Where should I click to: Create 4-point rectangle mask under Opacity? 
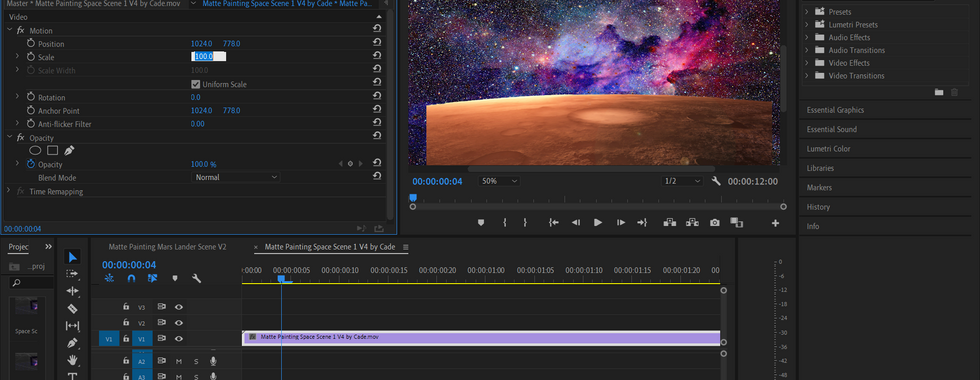click(52, 151)
